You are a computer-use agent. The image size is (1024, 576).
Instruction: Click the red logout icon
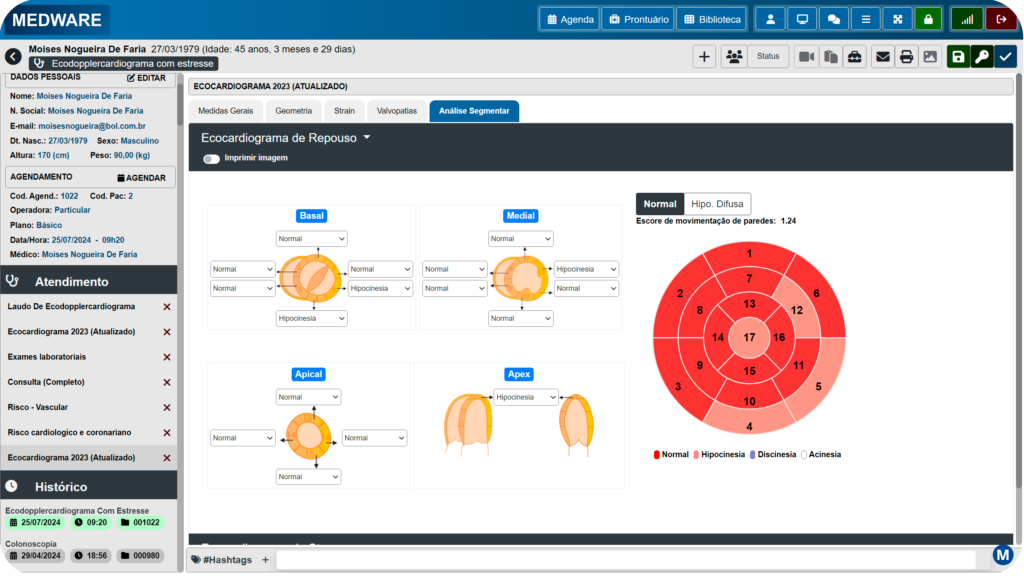point(1001,19)
